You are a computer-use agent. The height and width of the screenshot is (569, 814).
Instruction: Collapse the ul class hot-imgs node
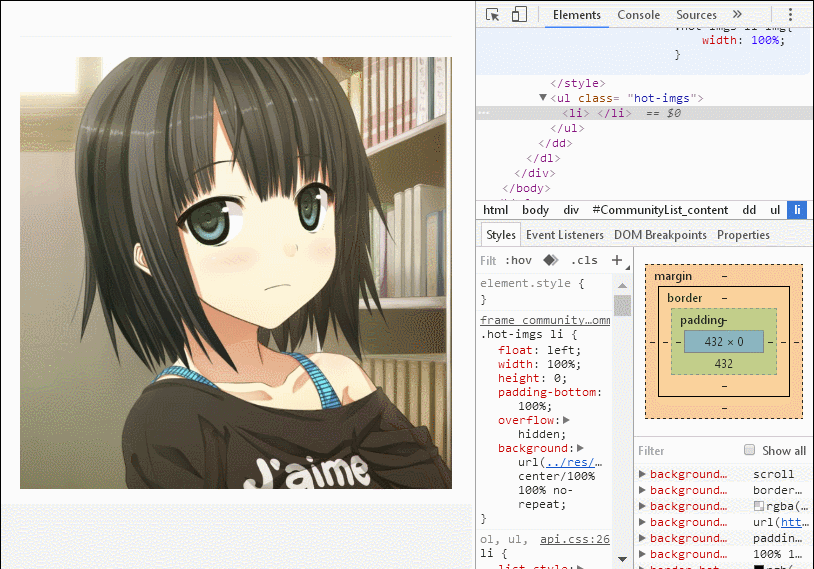542,97
